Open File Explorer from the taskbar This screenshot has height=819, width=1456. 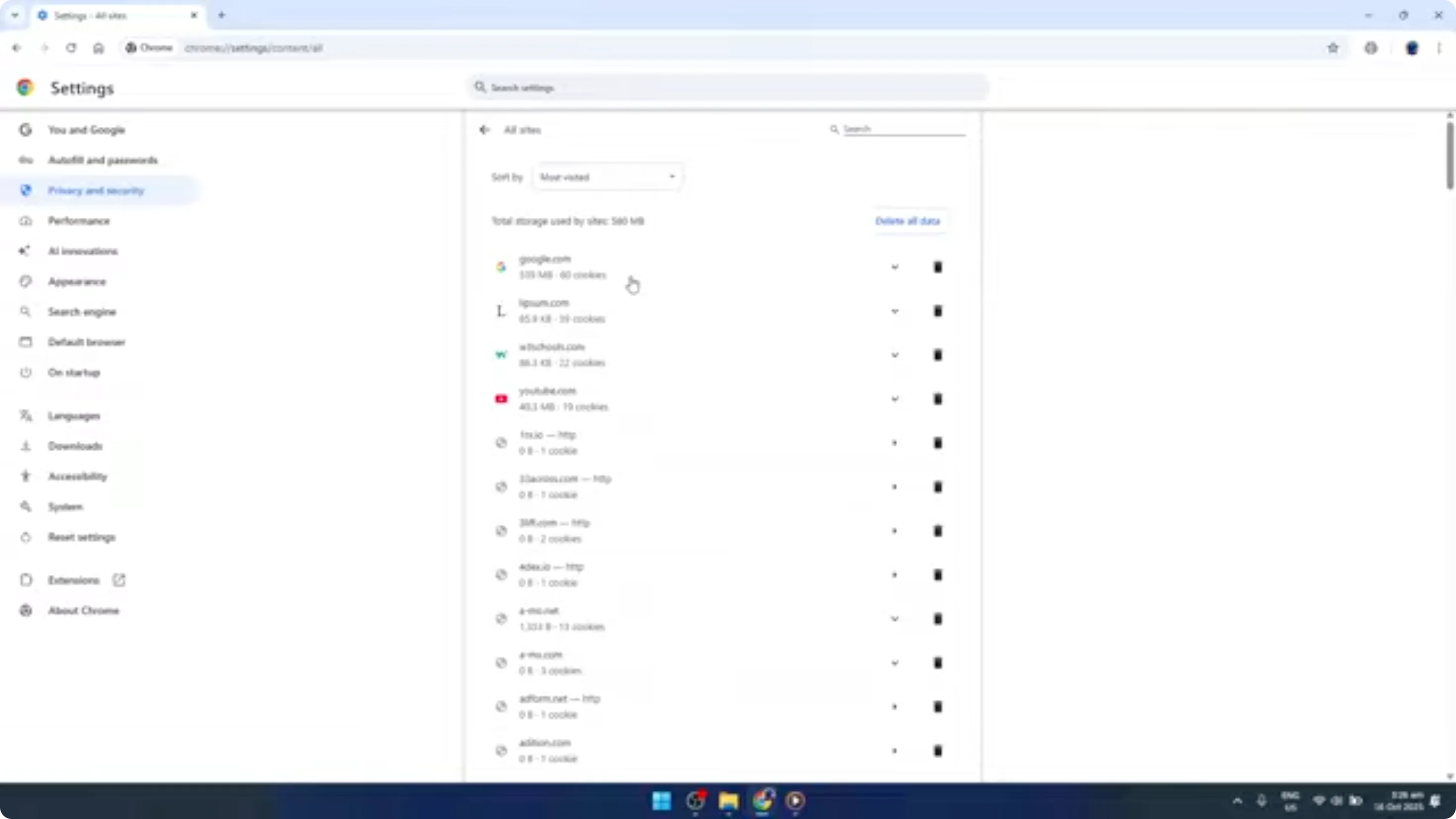click(x=728, y=801)
